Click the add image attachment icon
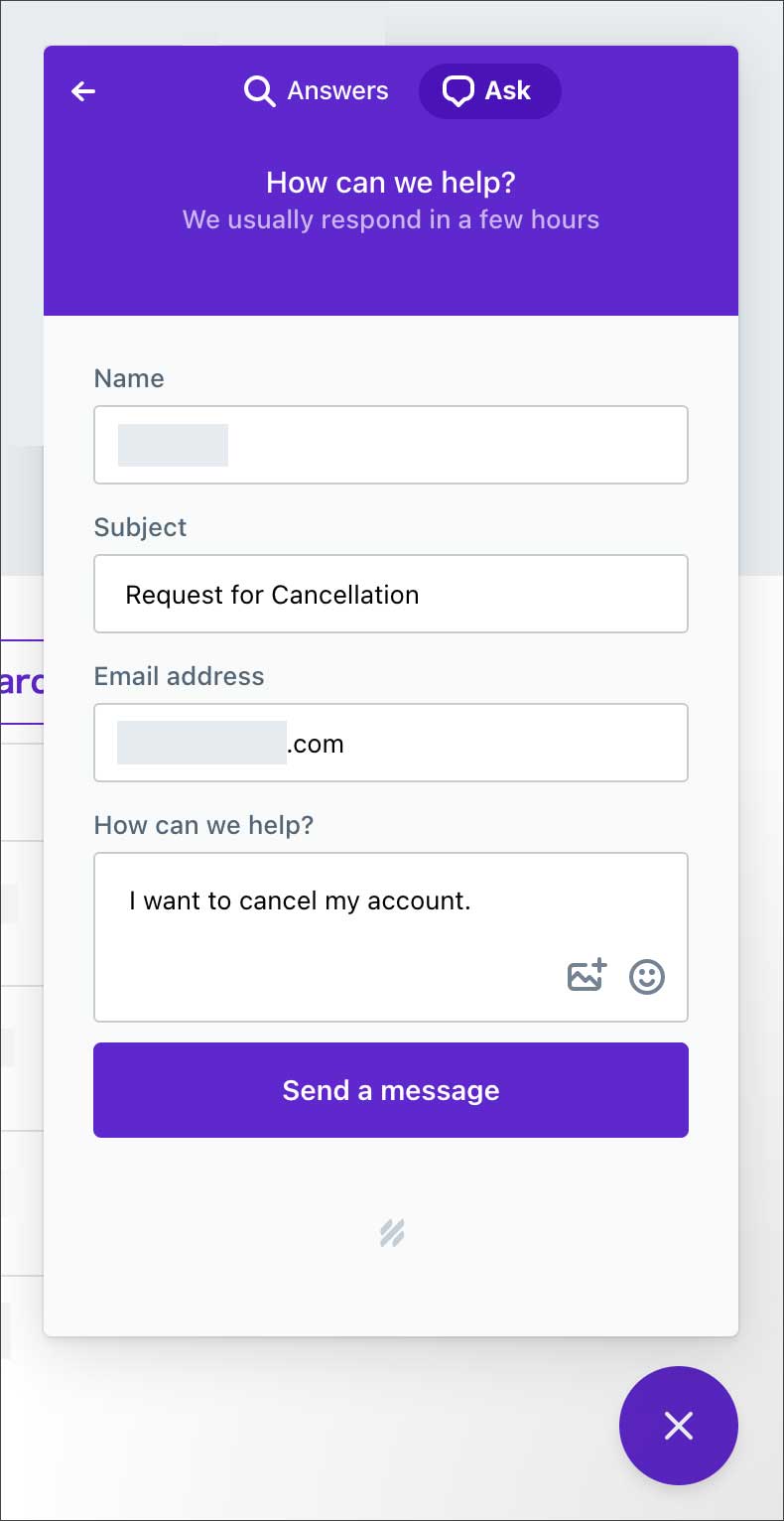 click(x=588, y=976)
